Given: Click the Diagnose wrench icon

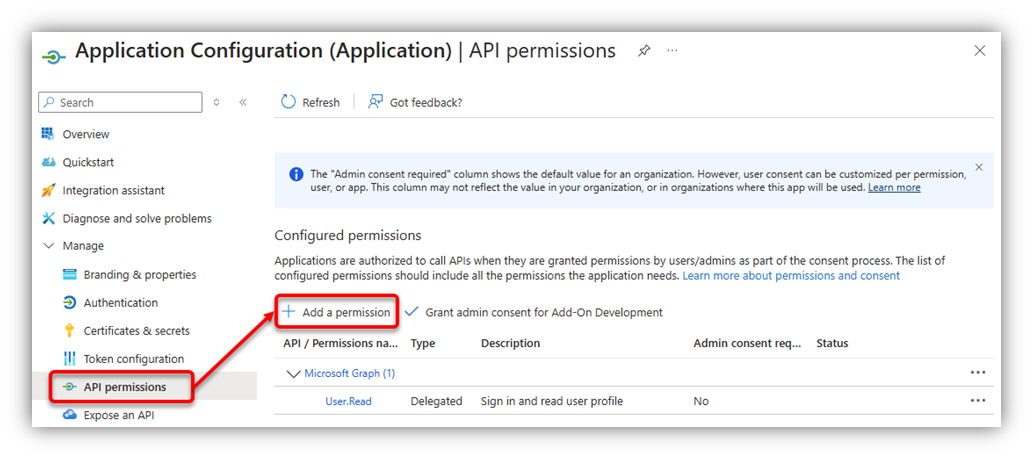Looking at the screenshot, I should point(48,218).
